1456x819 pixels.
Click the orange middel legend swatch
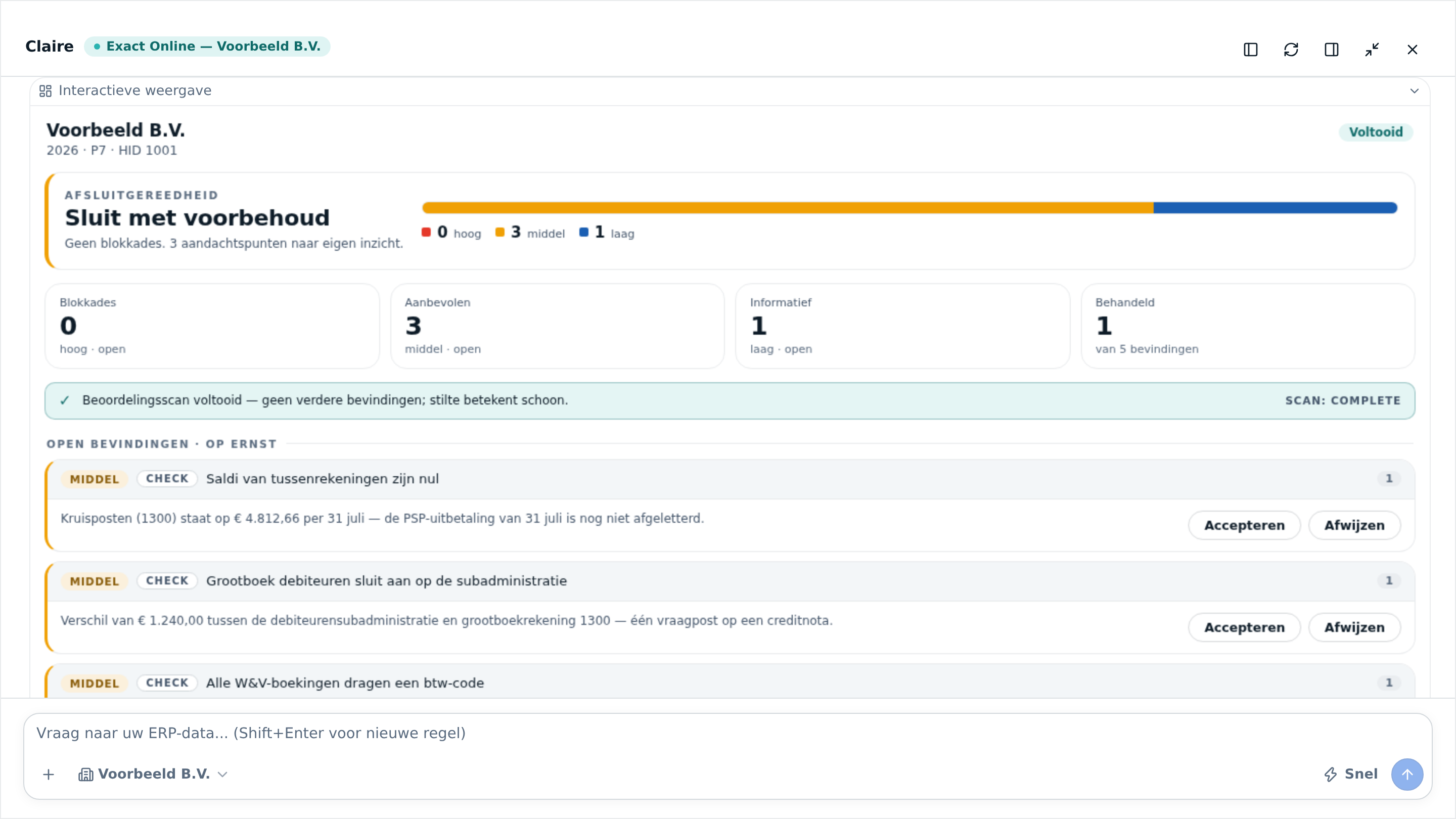pos(499,233)
